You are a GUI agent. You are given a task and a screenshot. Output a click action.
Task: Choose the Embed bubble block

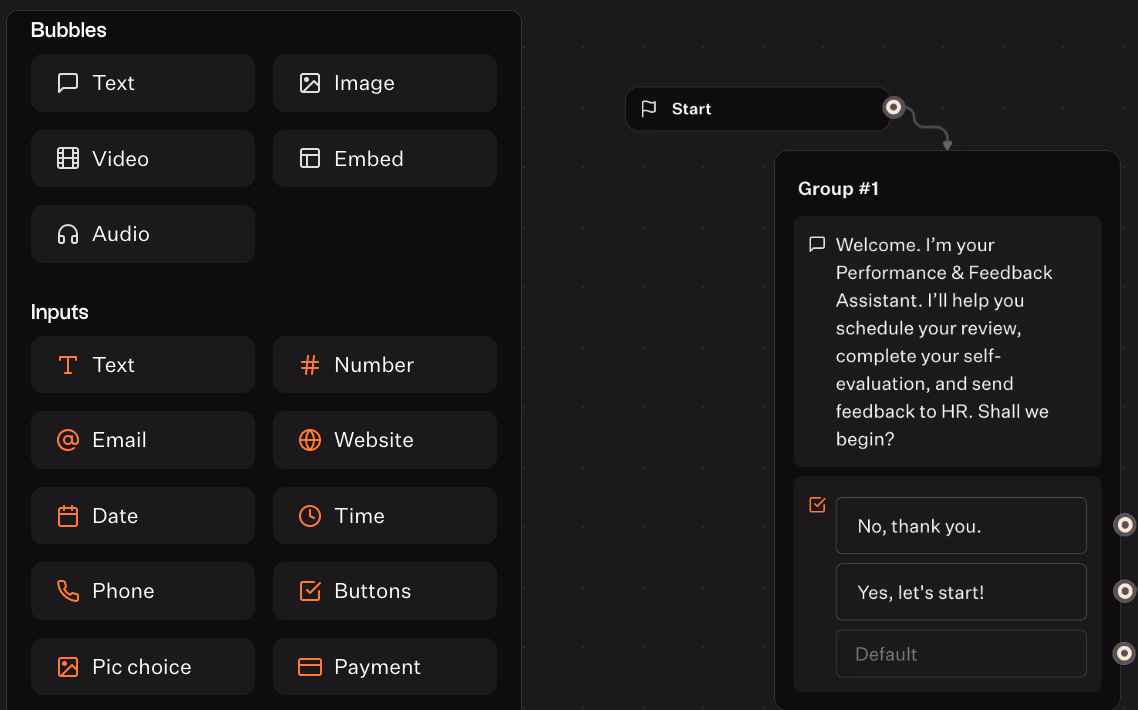[x=384, y=159]
